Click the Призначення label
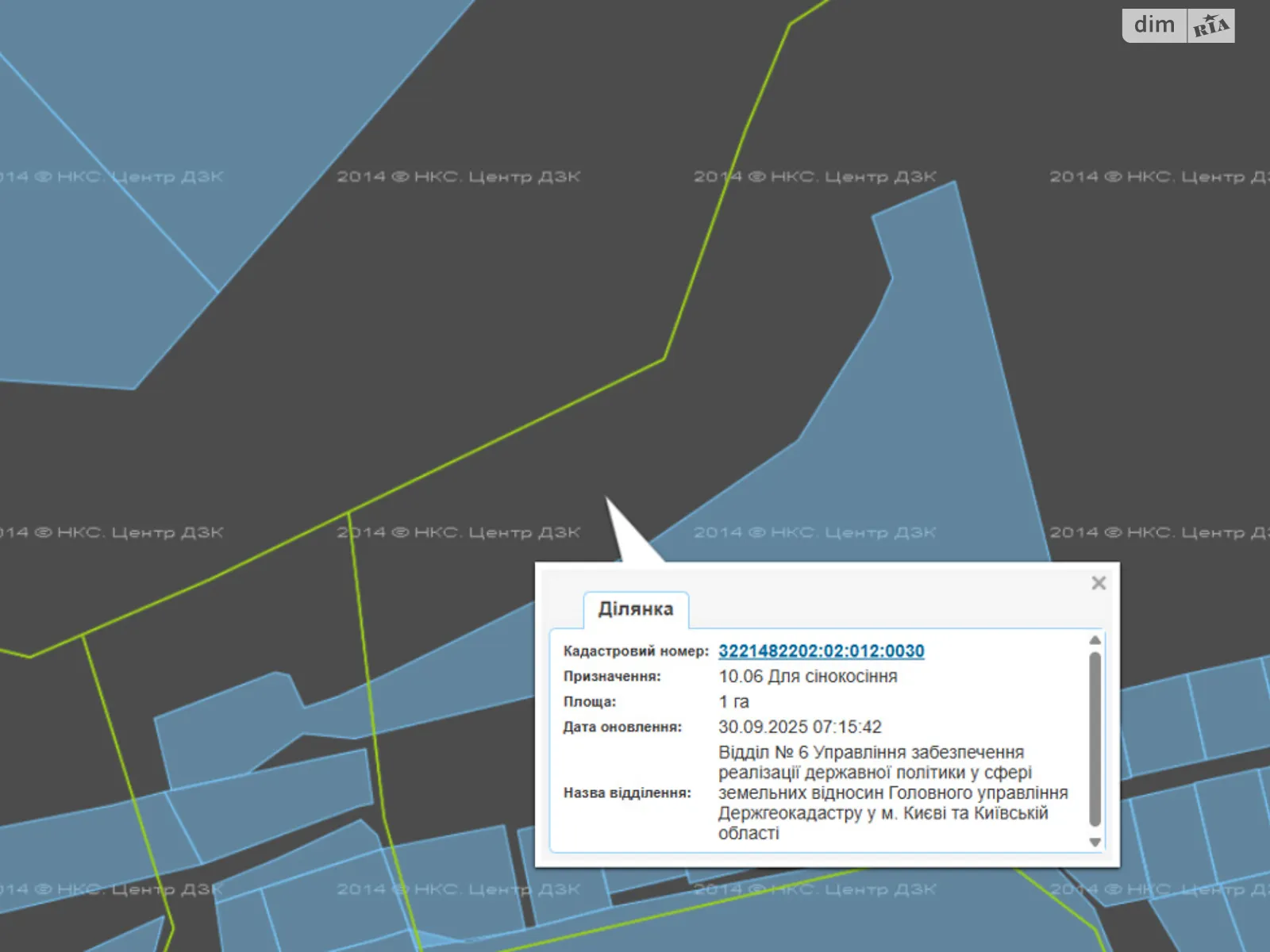The width and height of the screenshot is (1270, 952). pyautogui.click(x=611, y=677)
